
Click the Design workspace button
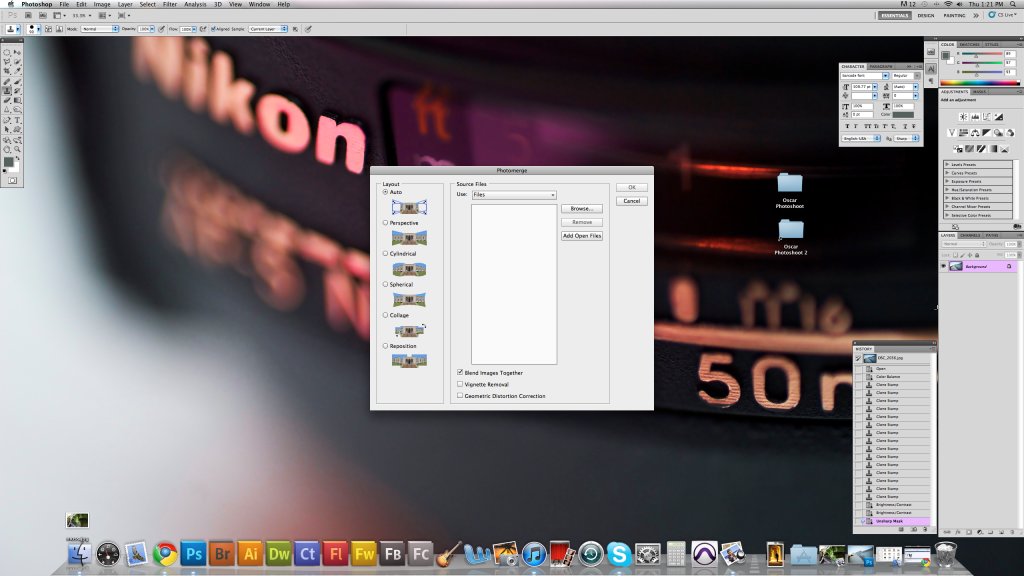tap(925, 15)
